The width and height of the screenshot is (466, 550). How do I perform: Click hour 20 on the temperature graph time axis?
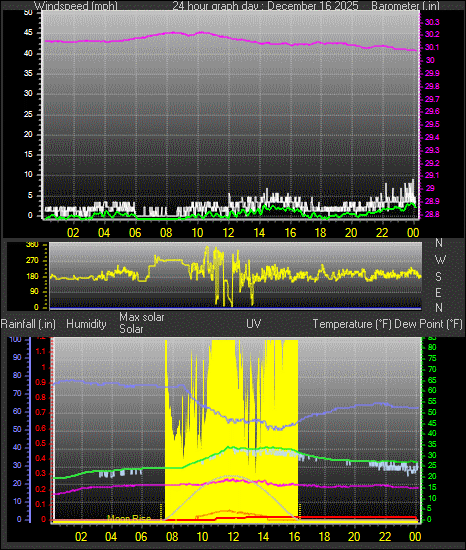tap(354, 537)
